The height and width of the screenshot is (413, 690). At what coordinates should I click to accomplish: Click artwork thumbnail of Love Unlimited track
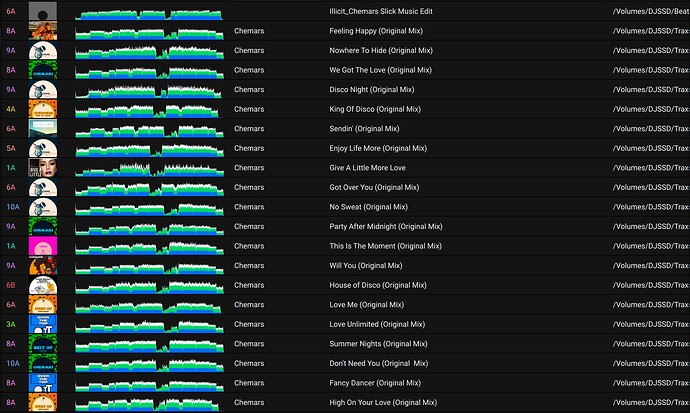[42, 324]
